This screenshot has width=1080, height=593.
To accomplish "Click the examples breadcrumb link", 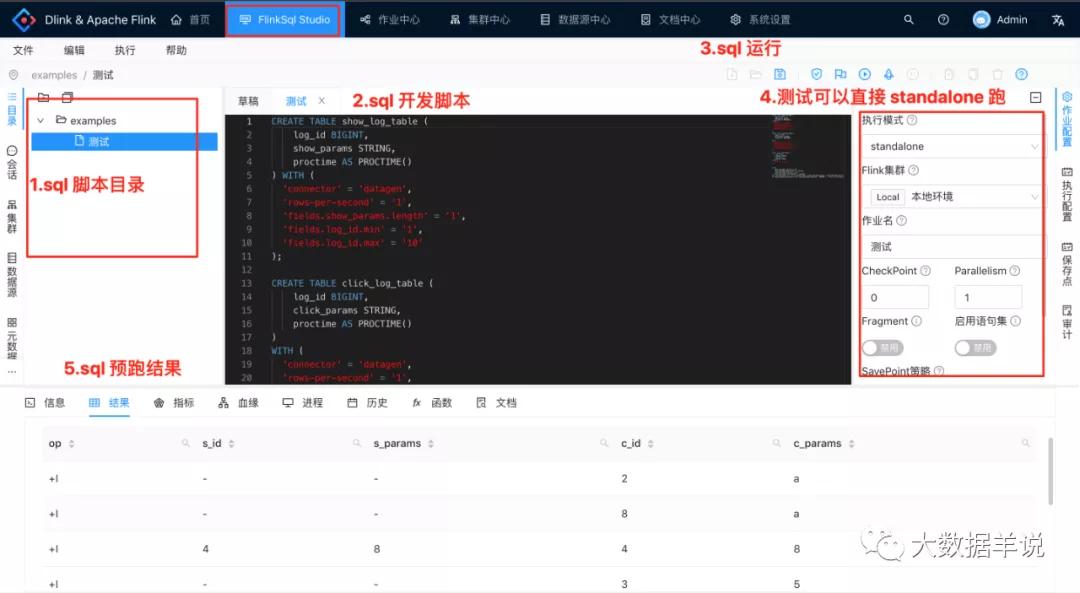I will pyautogui.click(x=54, y=75).
